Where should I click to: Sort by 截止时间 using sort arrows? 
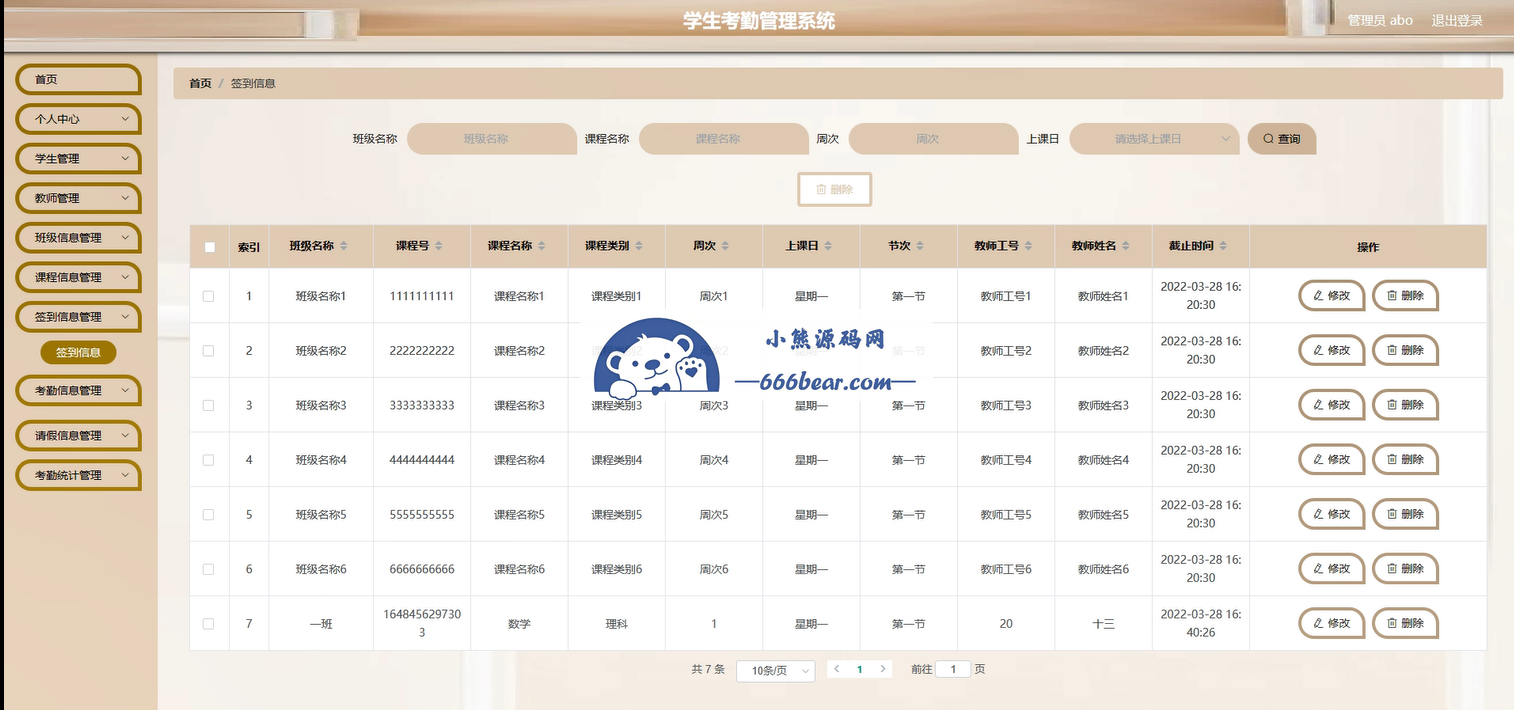[x=1223, y=246]
